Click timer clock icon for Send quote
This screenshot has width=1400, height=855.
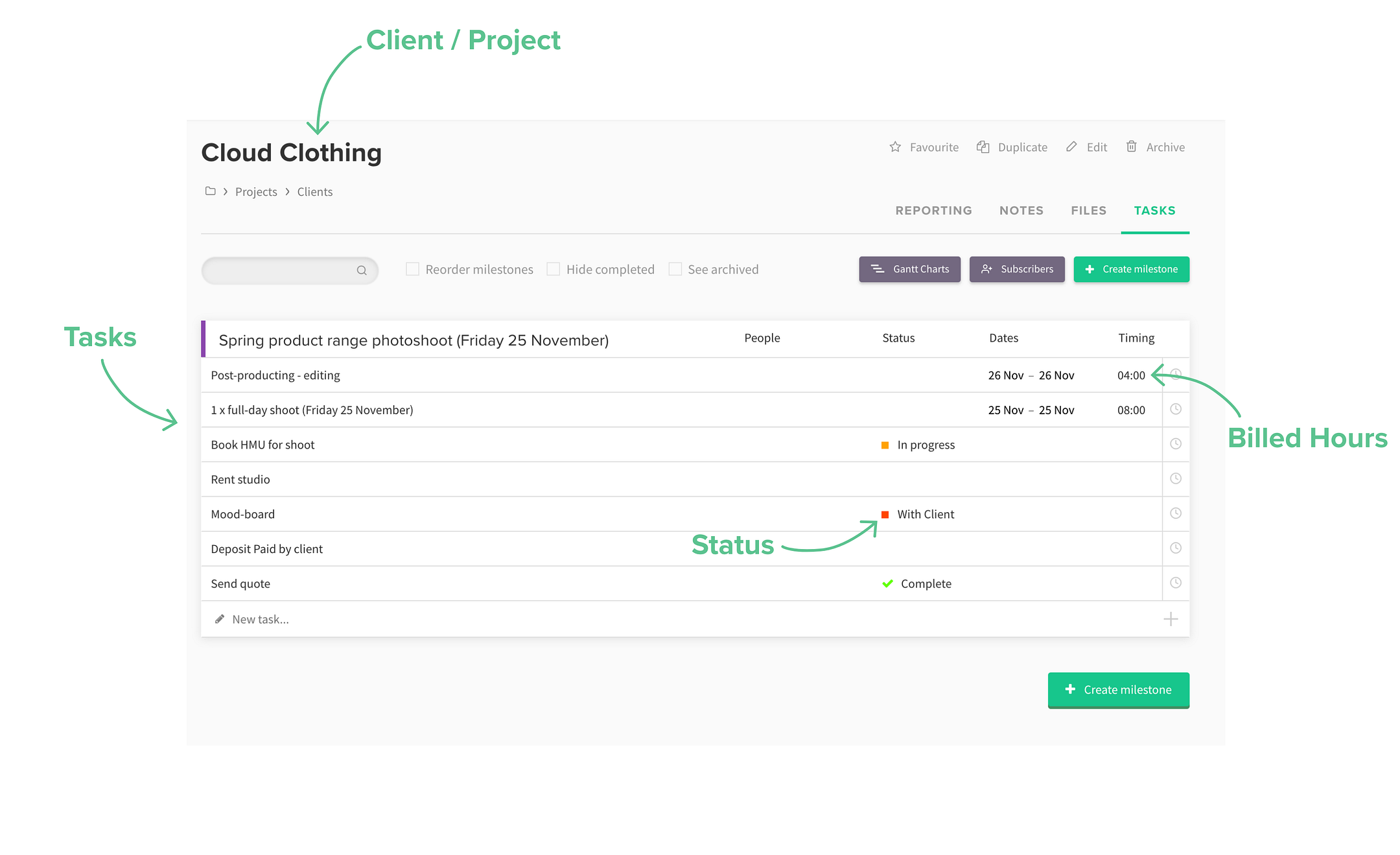[1176, 583]
